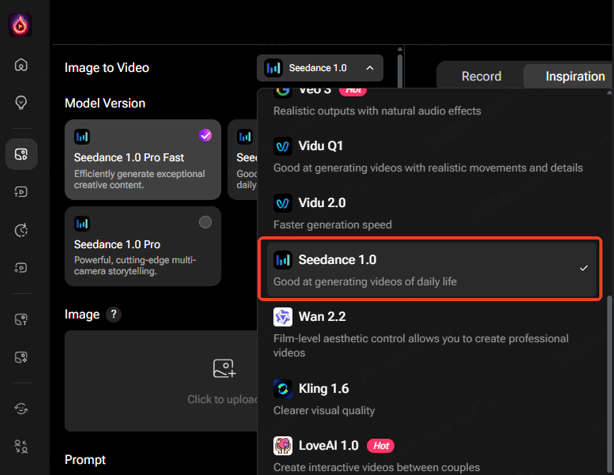Screen dimensions: 614x475
Task: Select the highlighted image-to-video sidebar icon
Action: [22, 154]
